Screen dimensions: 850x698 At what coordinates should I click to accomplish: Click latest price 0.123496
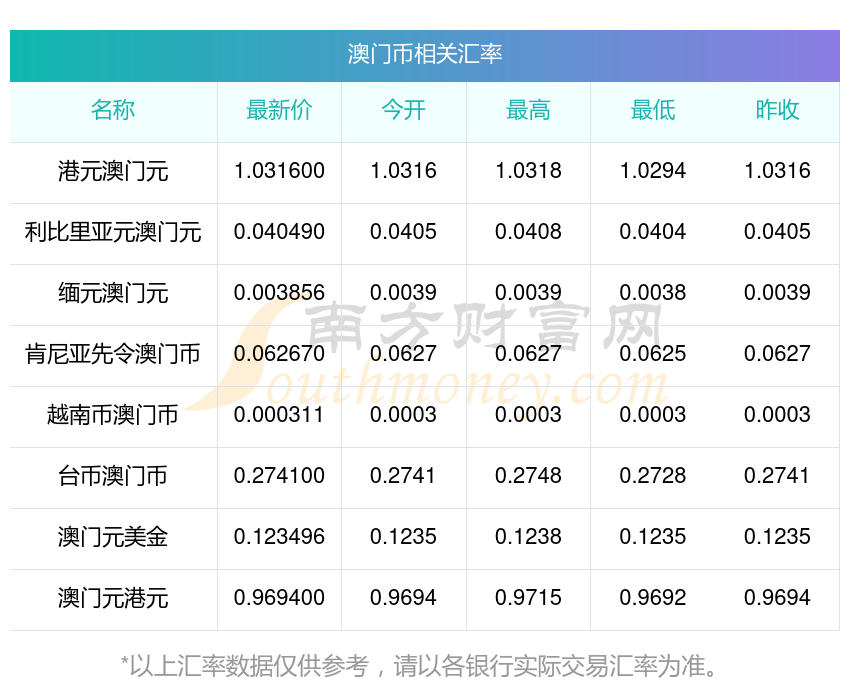pos(279,537)
